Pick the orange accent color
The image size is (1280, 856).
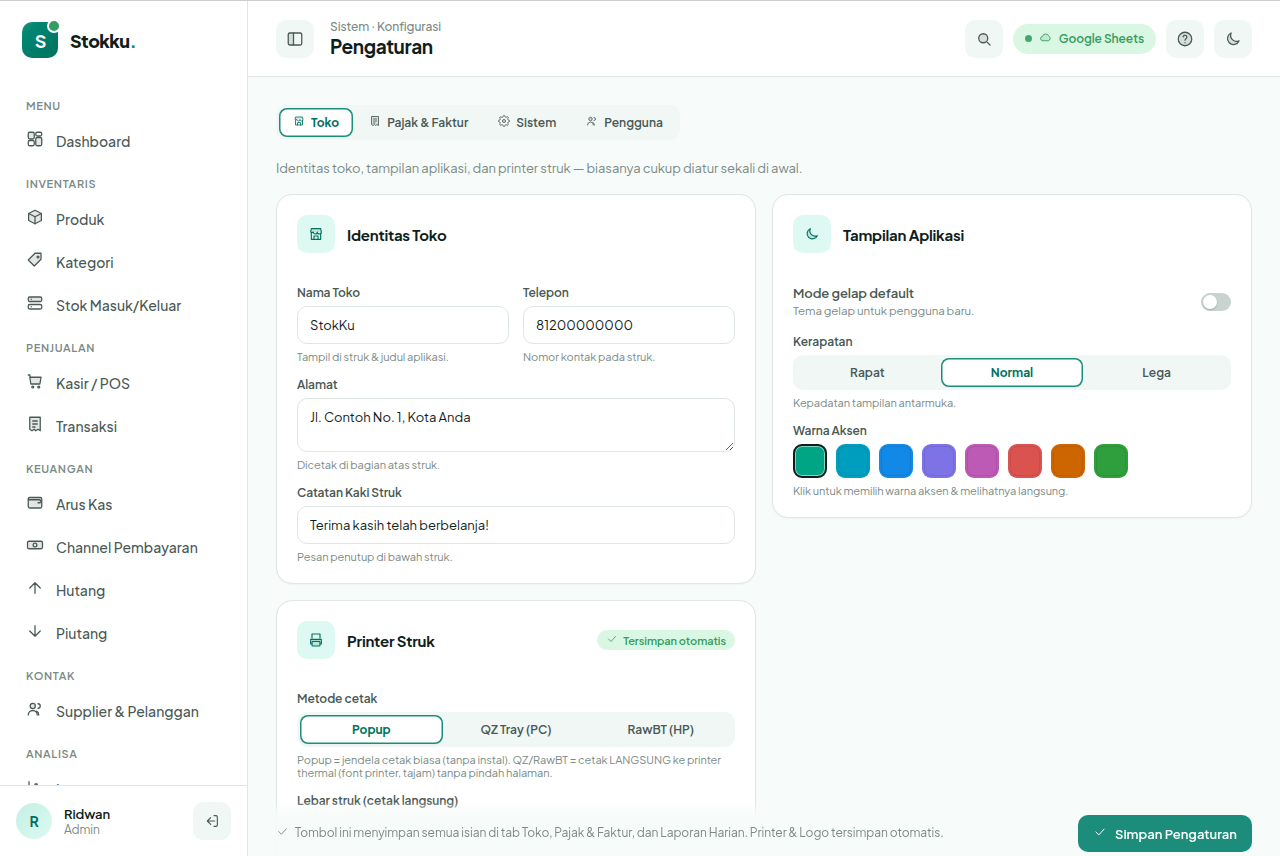(x=1068, y=461)
